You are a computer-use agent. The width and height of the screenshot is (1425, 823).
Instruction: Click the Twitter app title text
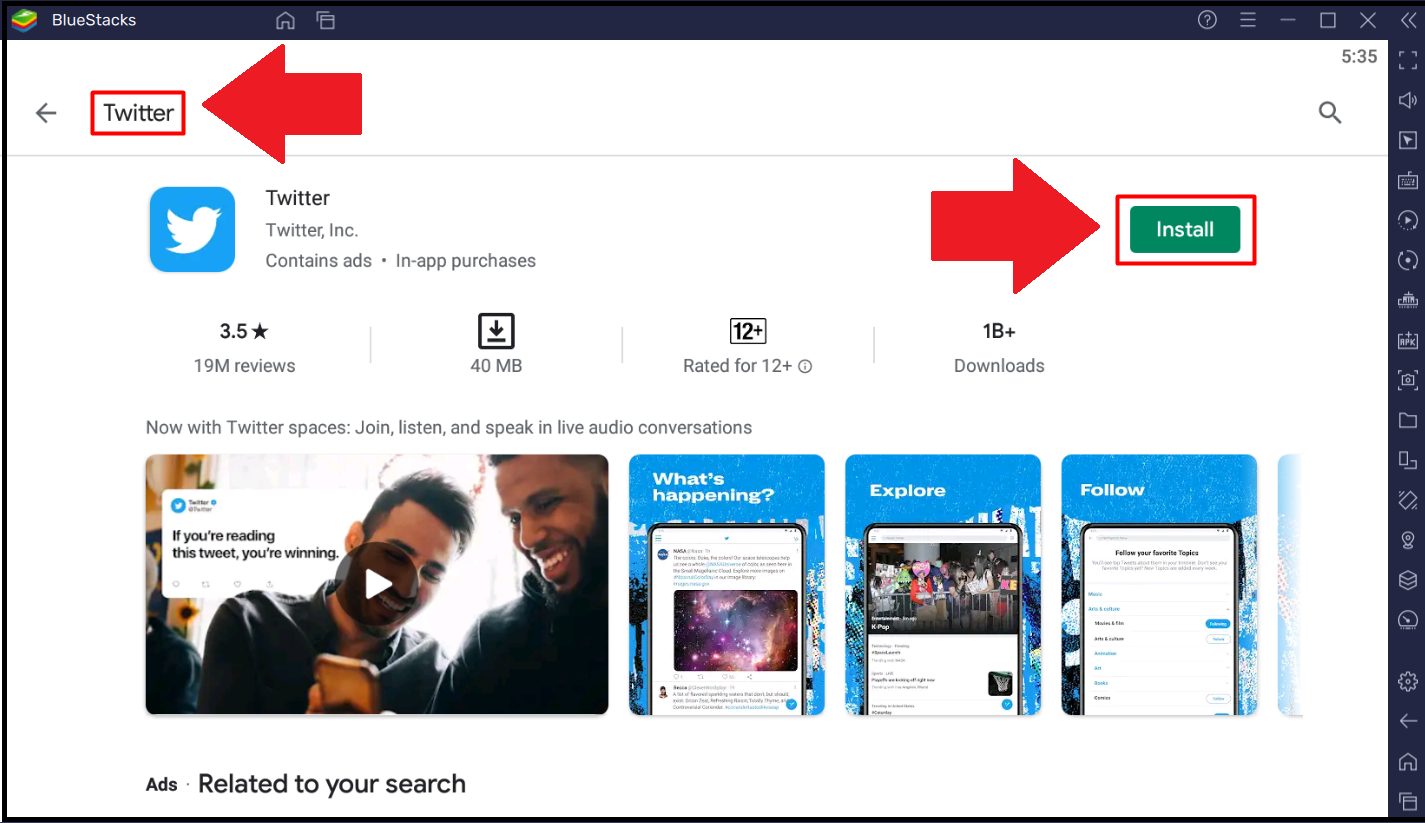coord(298,198)
